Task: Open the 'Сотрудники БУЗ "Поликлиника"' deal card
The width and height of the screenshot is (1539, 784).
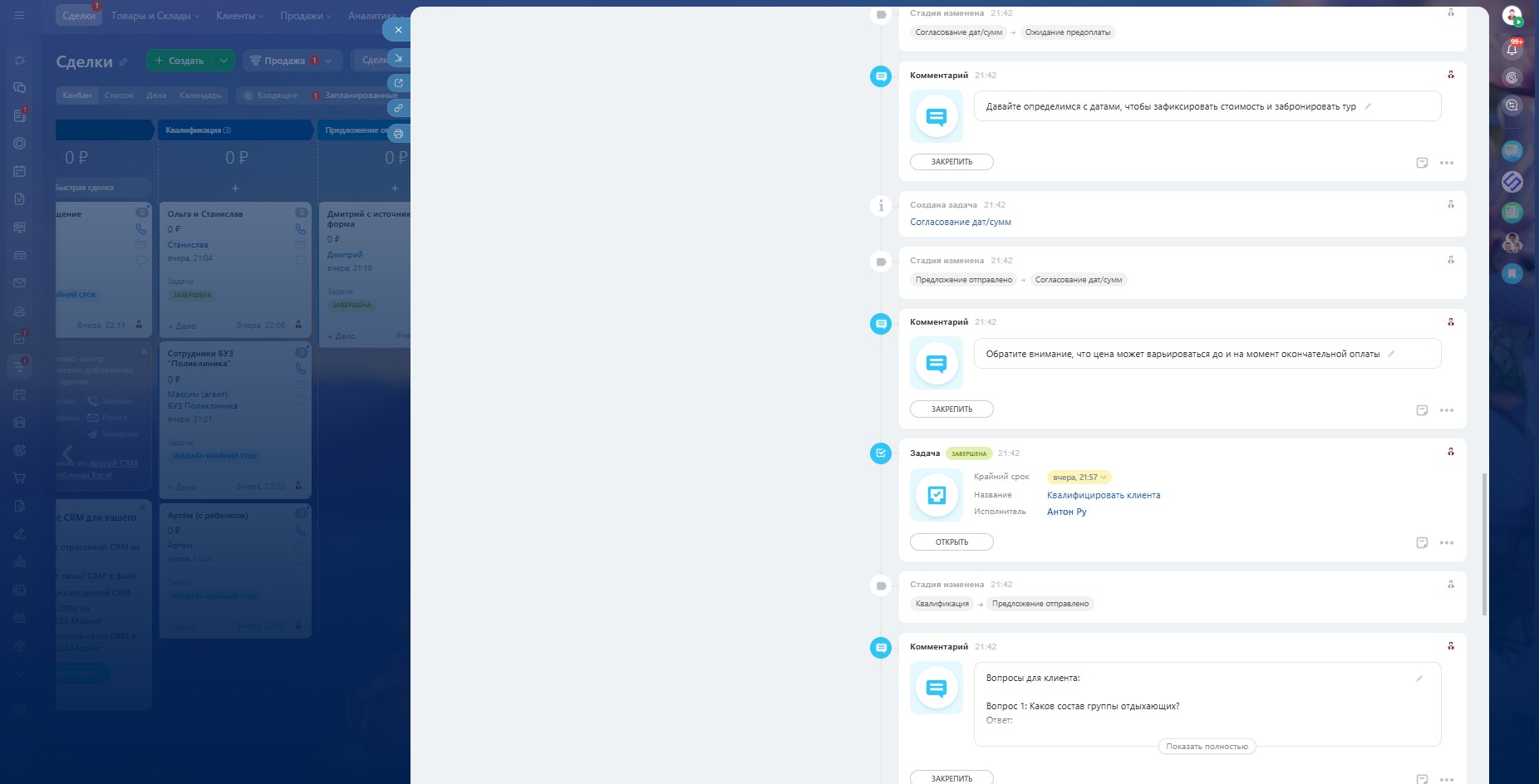Action: (200, 359)
